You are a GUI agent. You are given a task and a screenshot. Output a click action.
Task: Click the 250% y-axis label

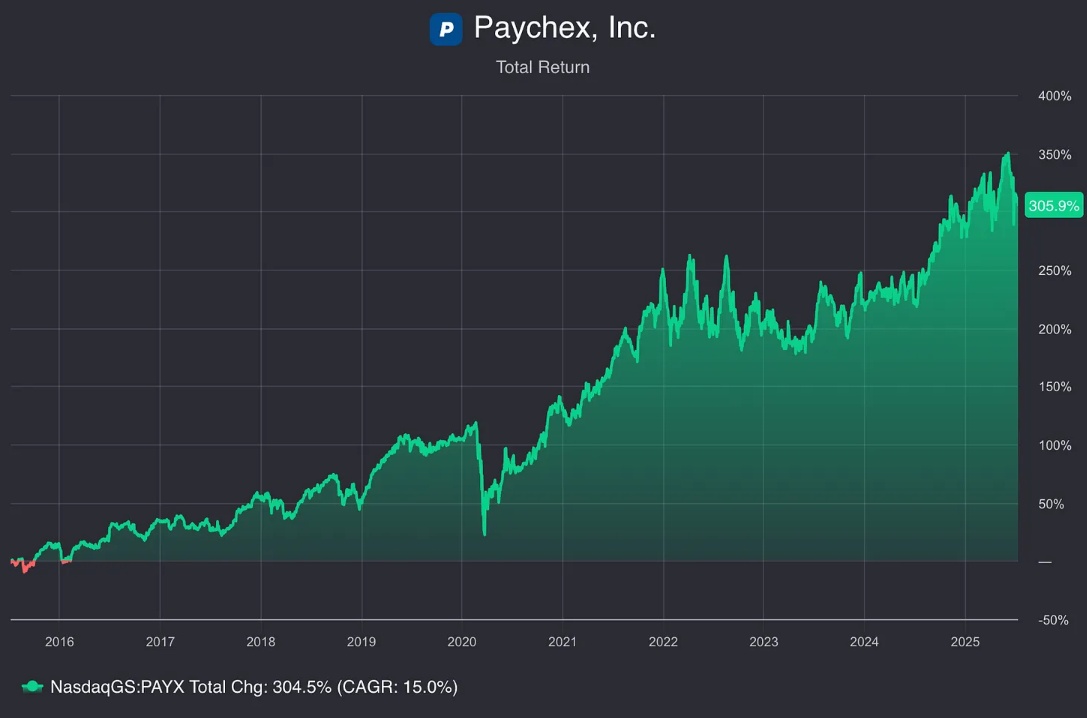(1054, 271)
